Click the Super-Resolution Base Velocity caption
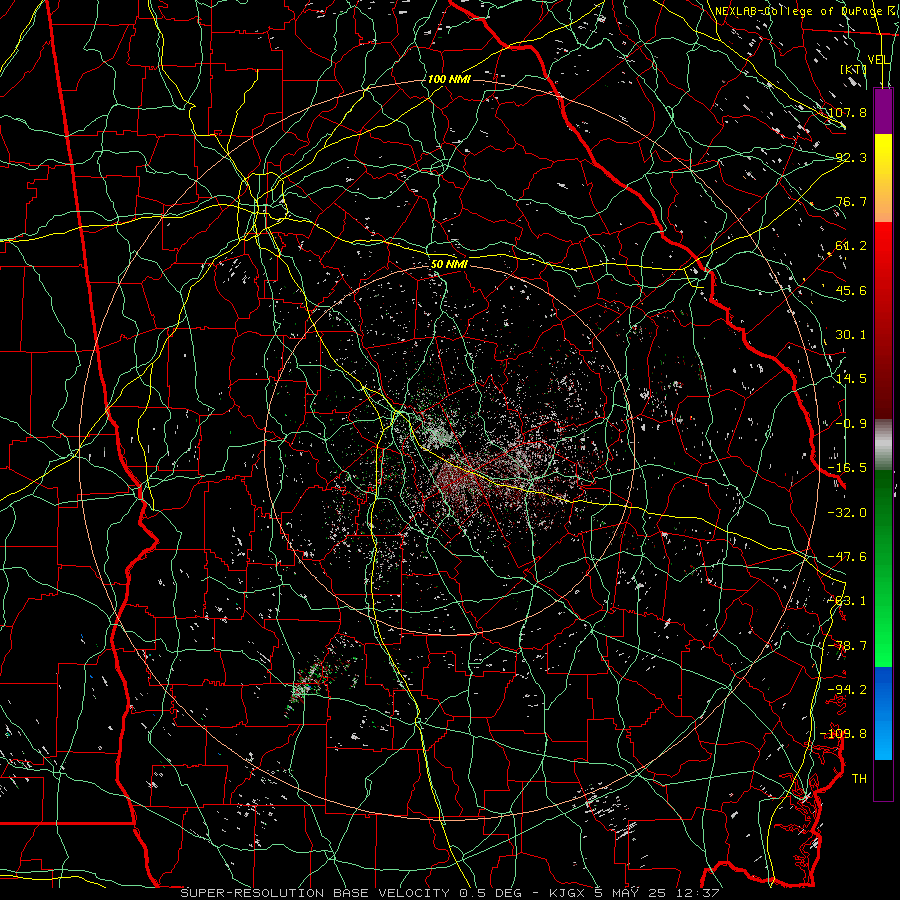 [449, 893]
